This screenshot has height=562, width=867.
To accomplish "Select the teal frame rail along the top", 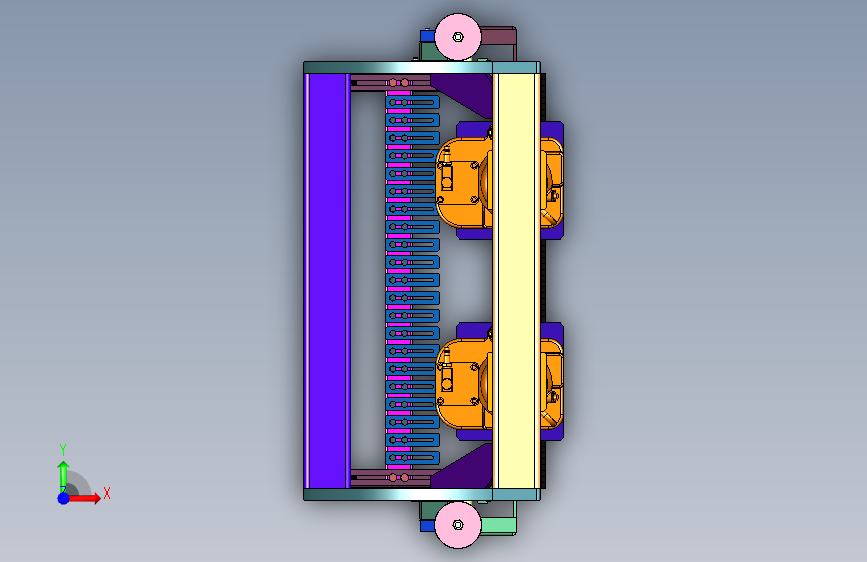I will (422, 67).
